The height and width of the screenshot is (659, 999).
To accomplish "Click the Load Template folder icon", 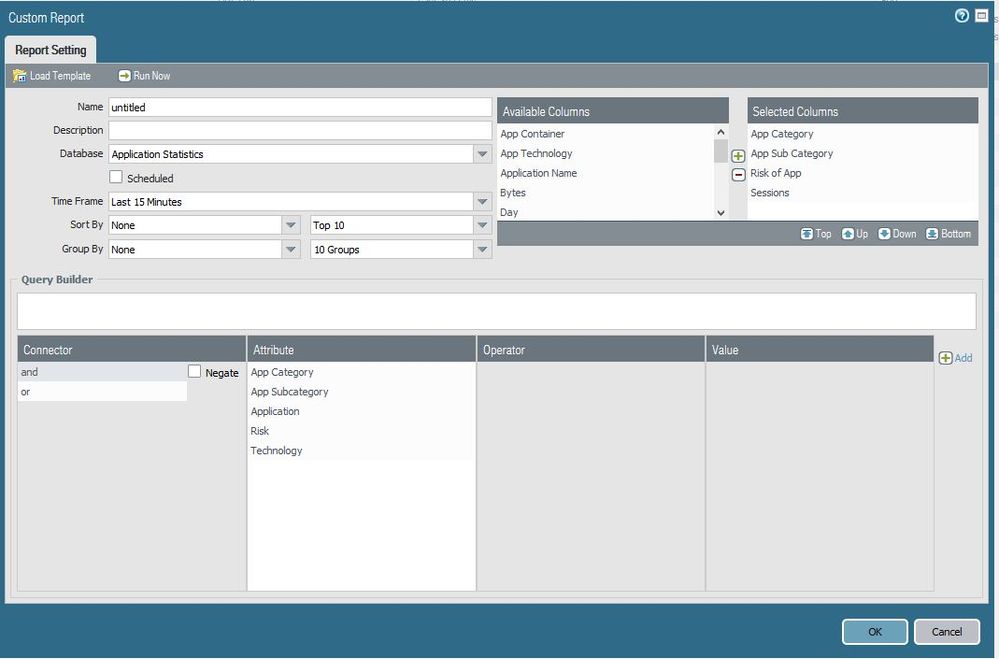I will 20,76.
